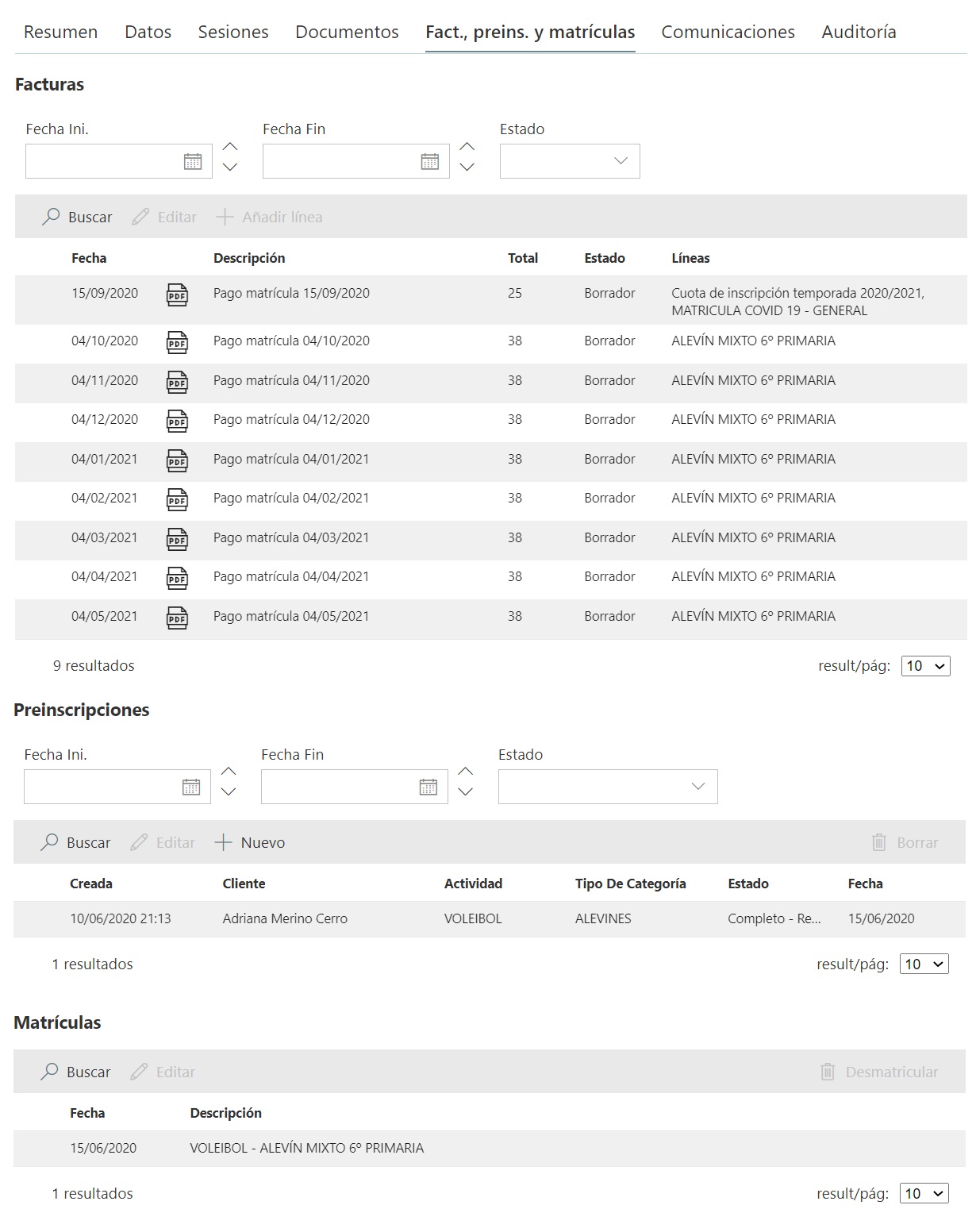The height and width of the screenshot is (1232, 976).
Task: Switch to the Datos tab
Action: pyautogui.click(x=148, y=33)
